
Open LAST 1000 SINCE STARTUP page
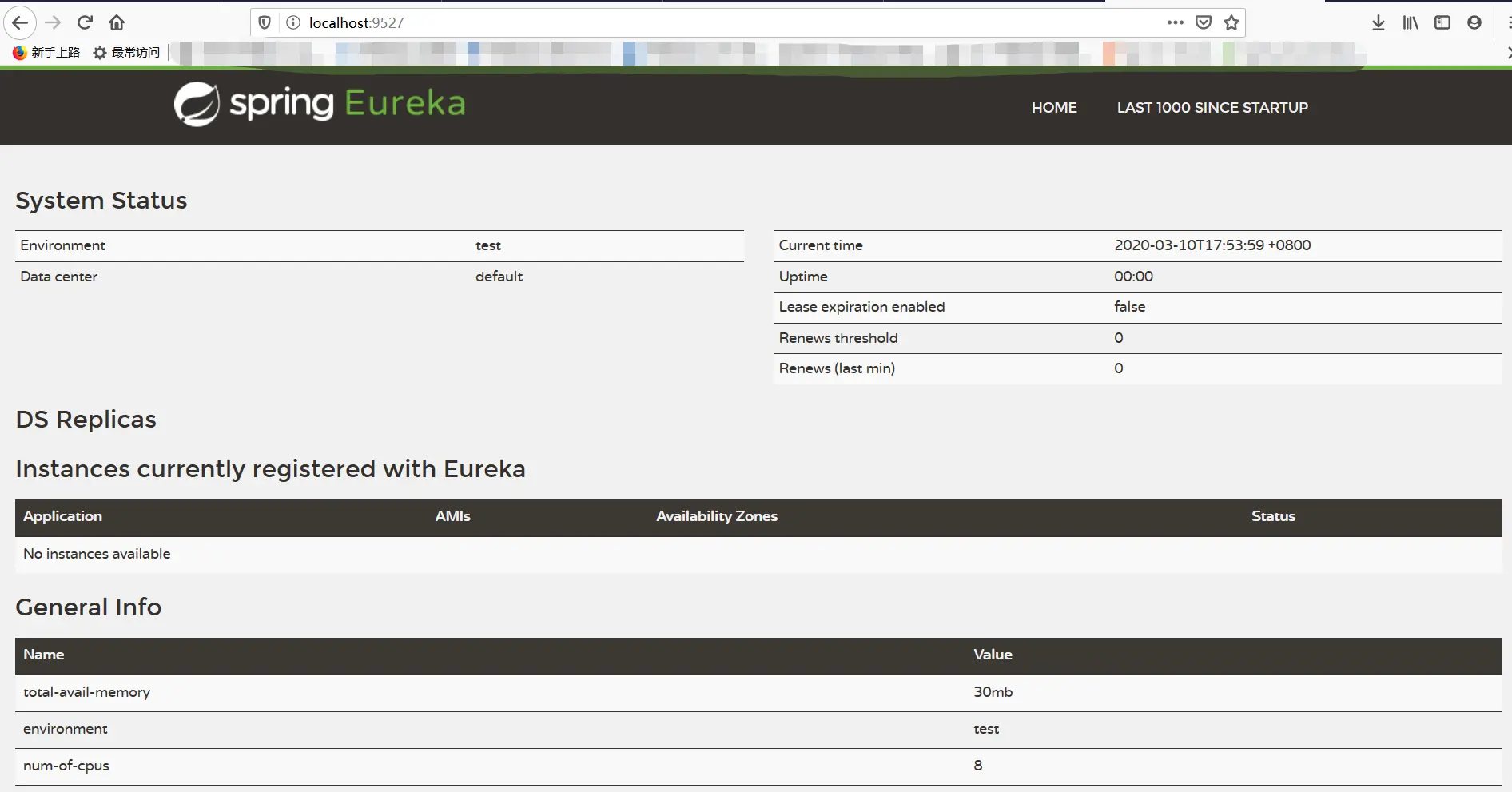click(1212, 107)
